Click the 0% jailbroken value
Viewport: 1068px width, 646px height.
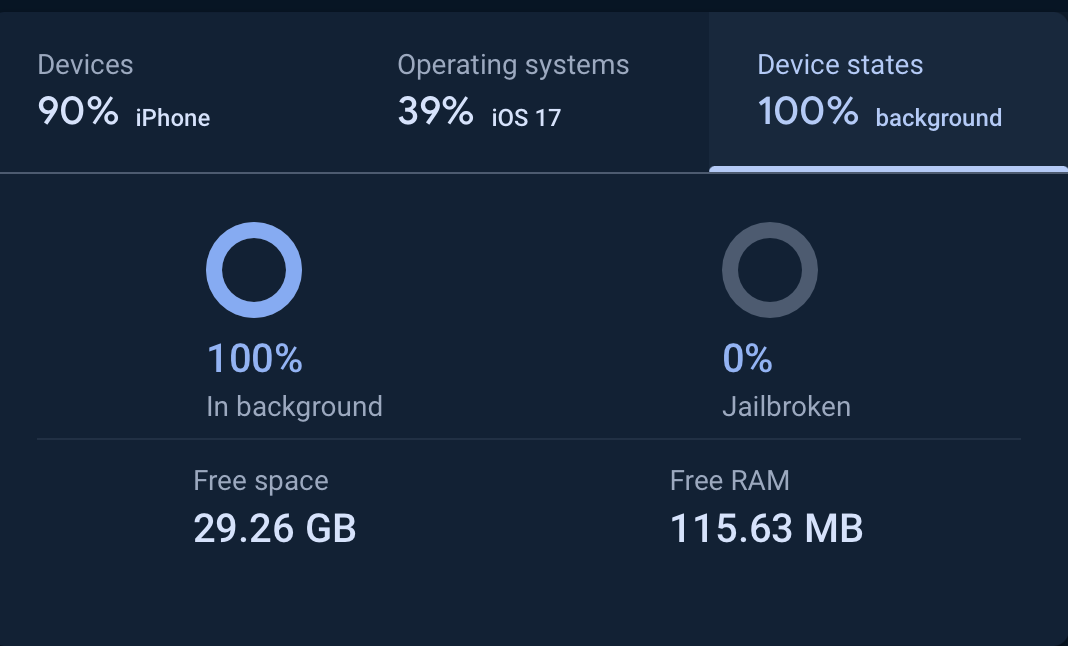[747, 358]
